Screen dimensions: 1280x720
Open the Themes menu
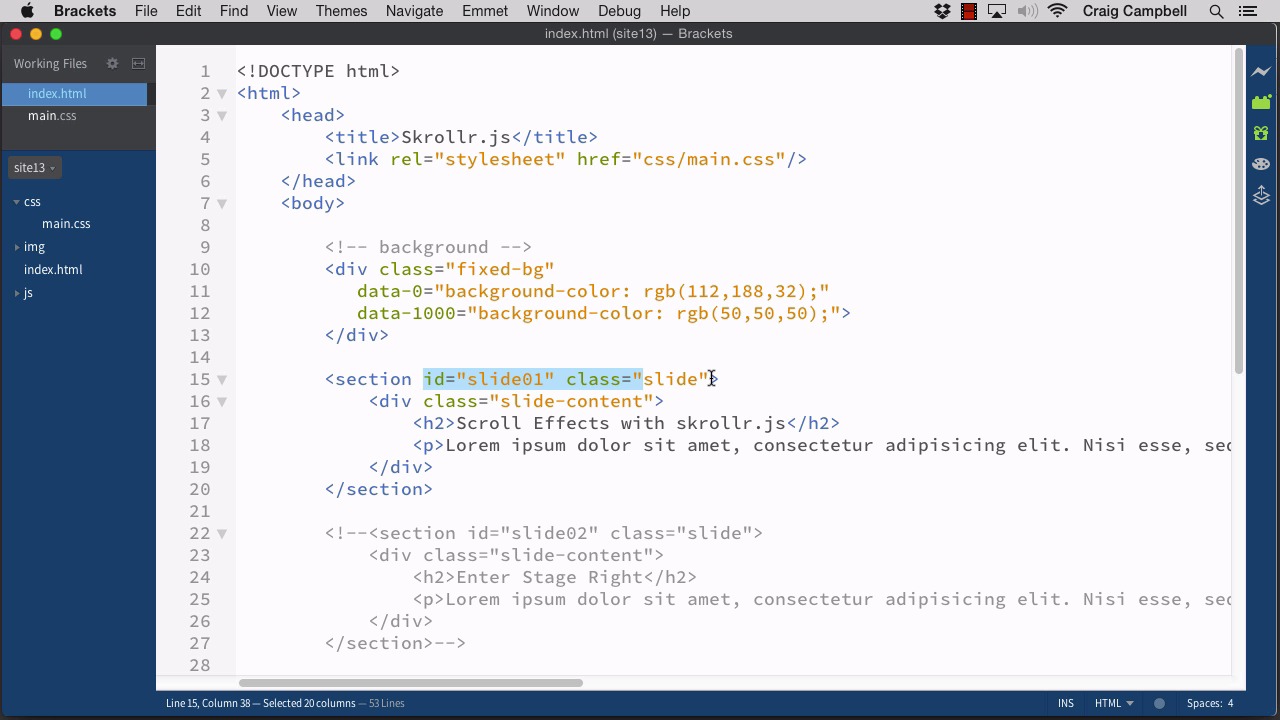(x=341, y=11)
